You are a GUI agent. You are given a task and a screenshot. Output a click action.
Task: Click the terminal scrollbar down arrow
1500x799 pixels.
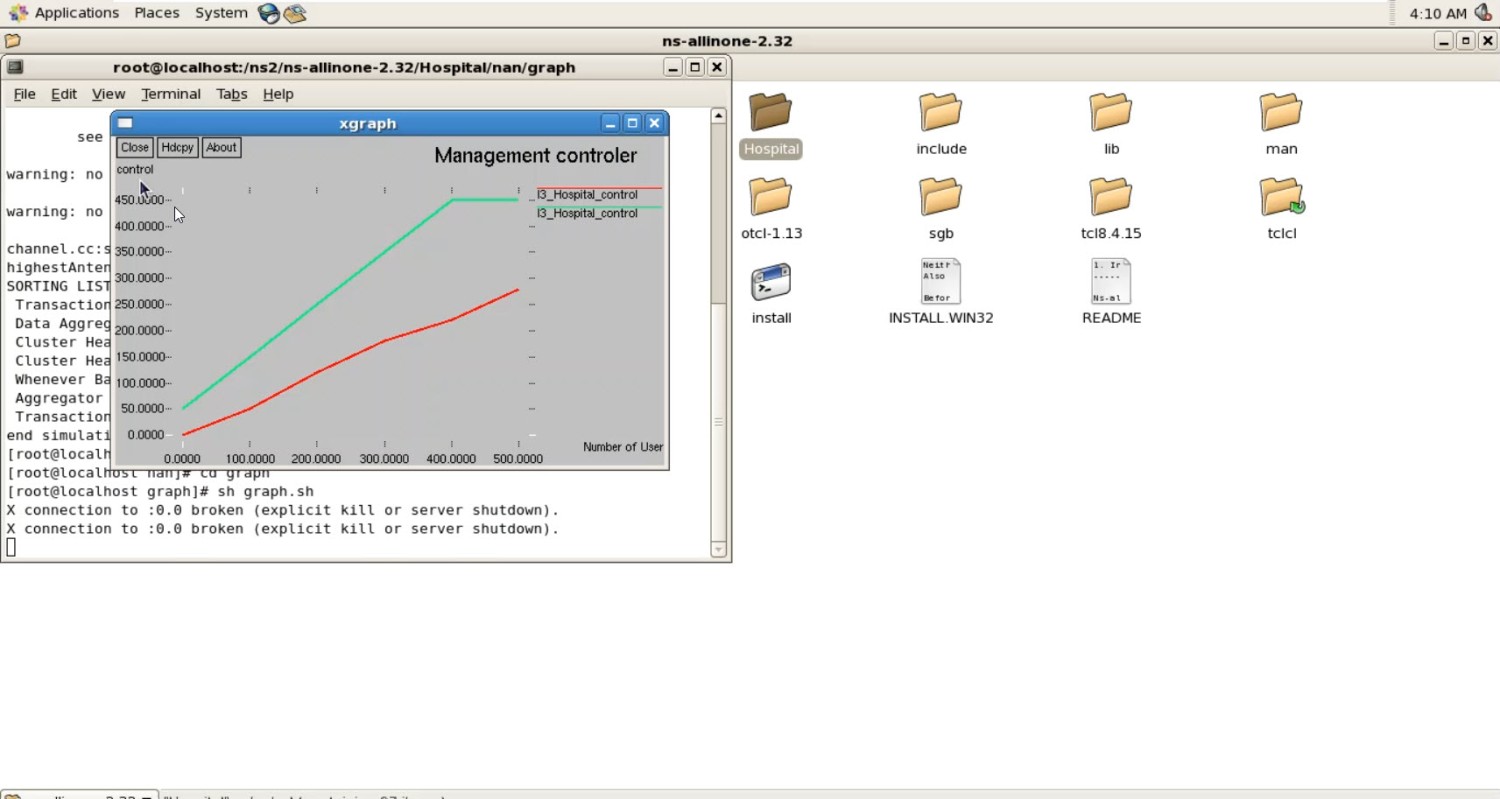(x=718, y=549)
